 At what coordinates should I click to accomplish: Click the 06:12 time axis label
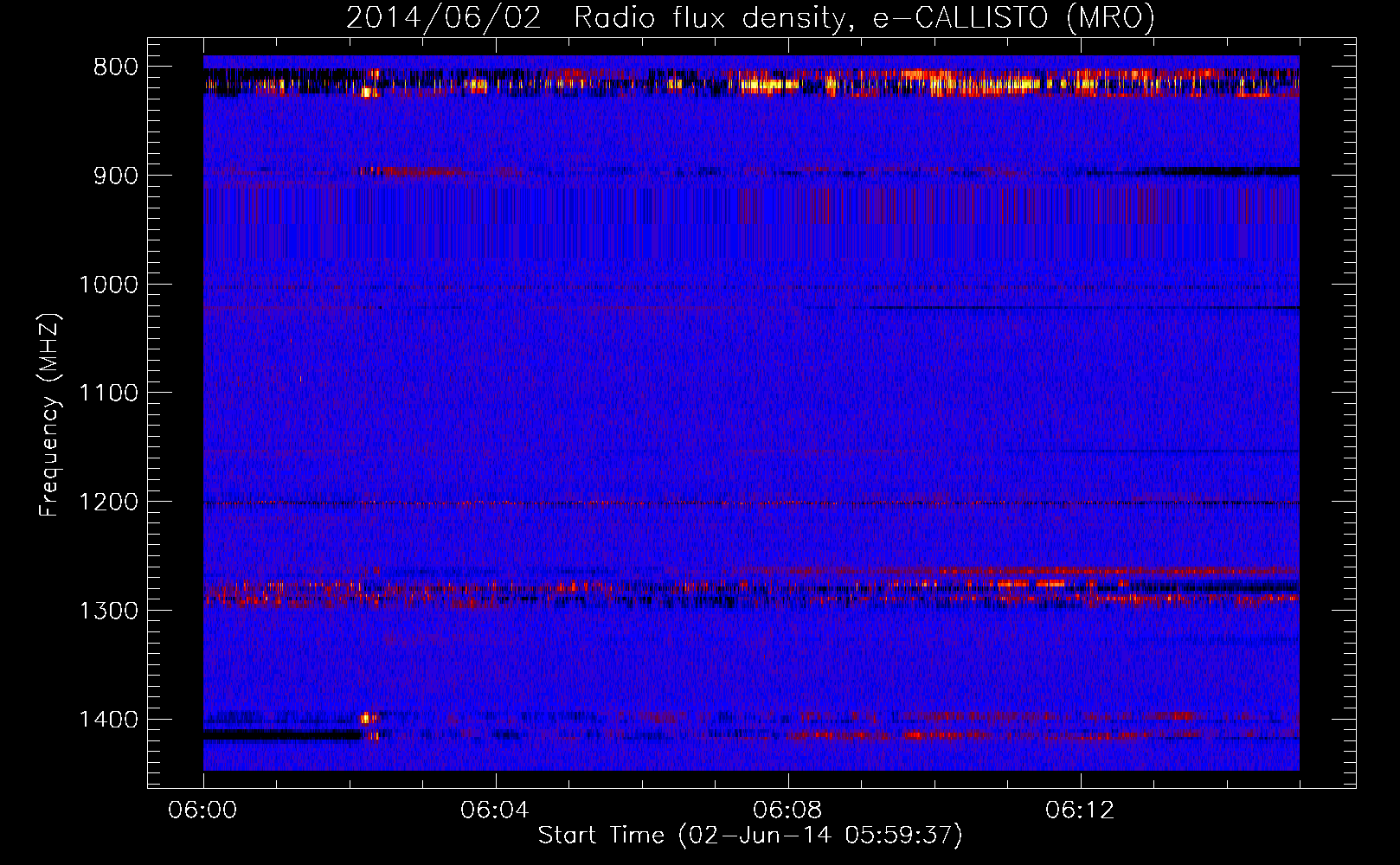click(x=1080, y=811)
